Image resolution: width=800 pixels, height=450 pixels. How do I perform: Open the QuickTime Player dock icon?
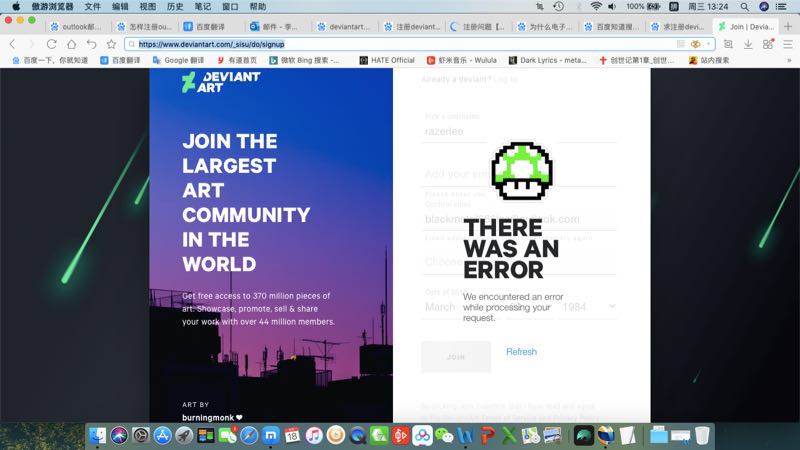click(357, 436)
